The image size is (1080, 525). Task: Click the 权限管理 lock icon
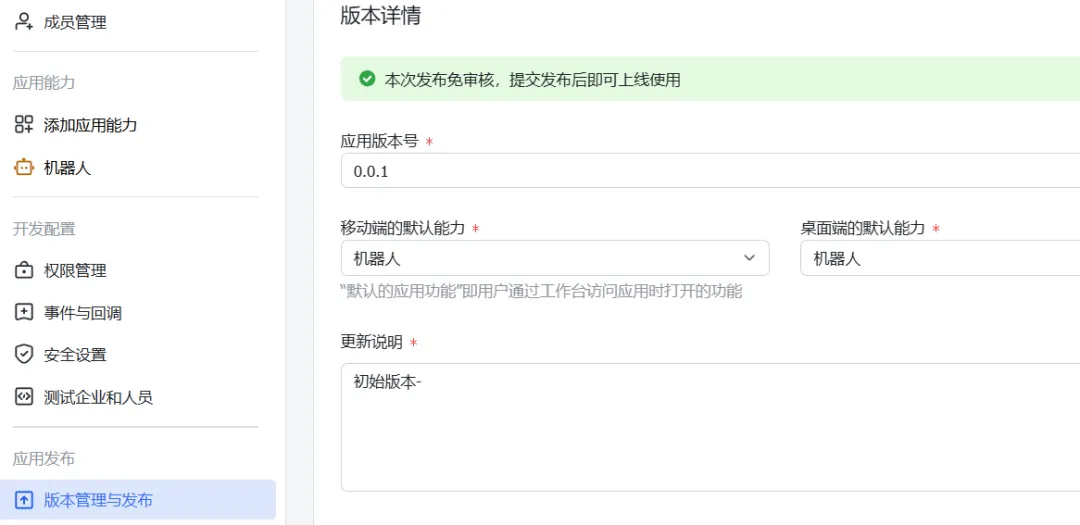[x=24, y=270]
